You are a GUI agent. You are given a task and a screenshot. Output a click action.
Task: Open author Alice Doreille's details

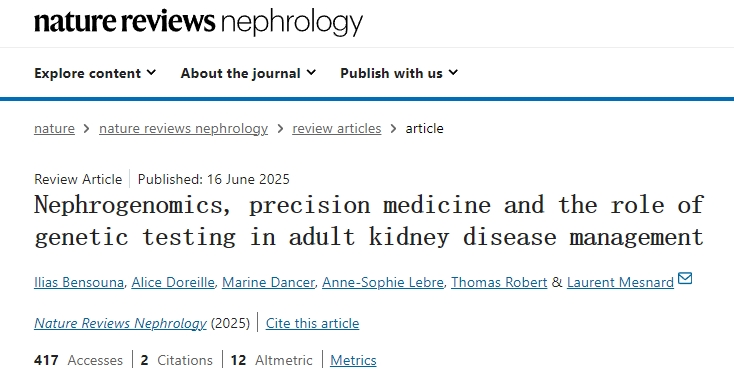click(x=173, y=282)
